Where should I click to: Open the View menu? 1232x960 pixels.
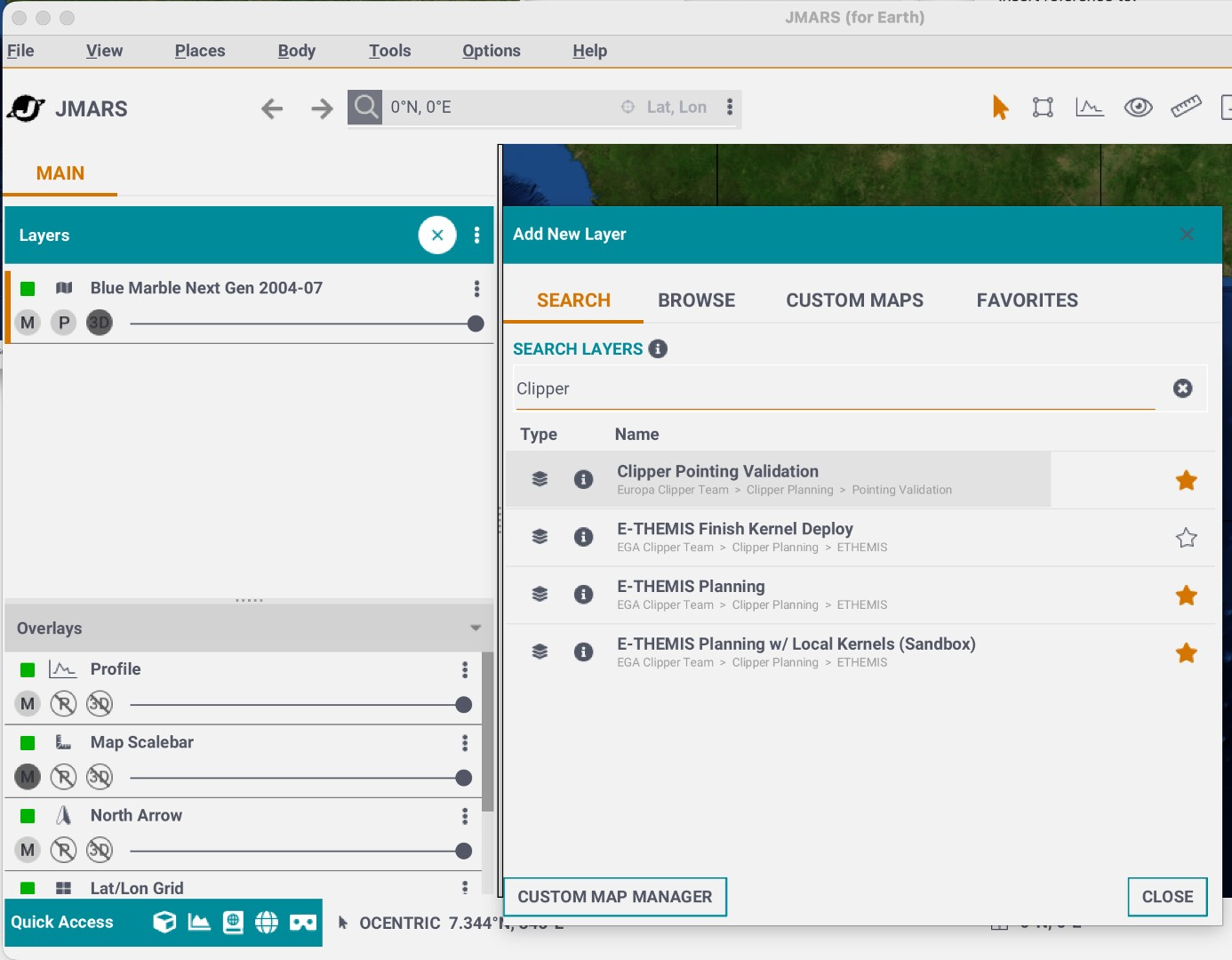click(104, 51)
